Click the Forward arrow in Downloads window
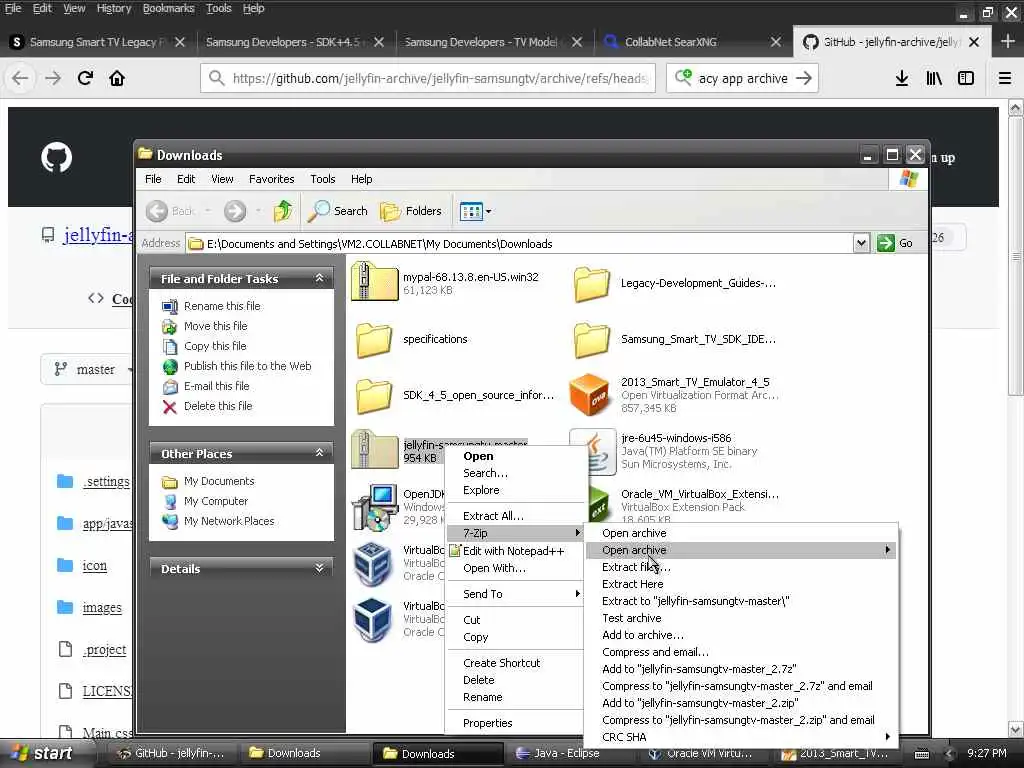Viewport: 1024px width, 768px height. pyautogui.click(x=235, y=211)
